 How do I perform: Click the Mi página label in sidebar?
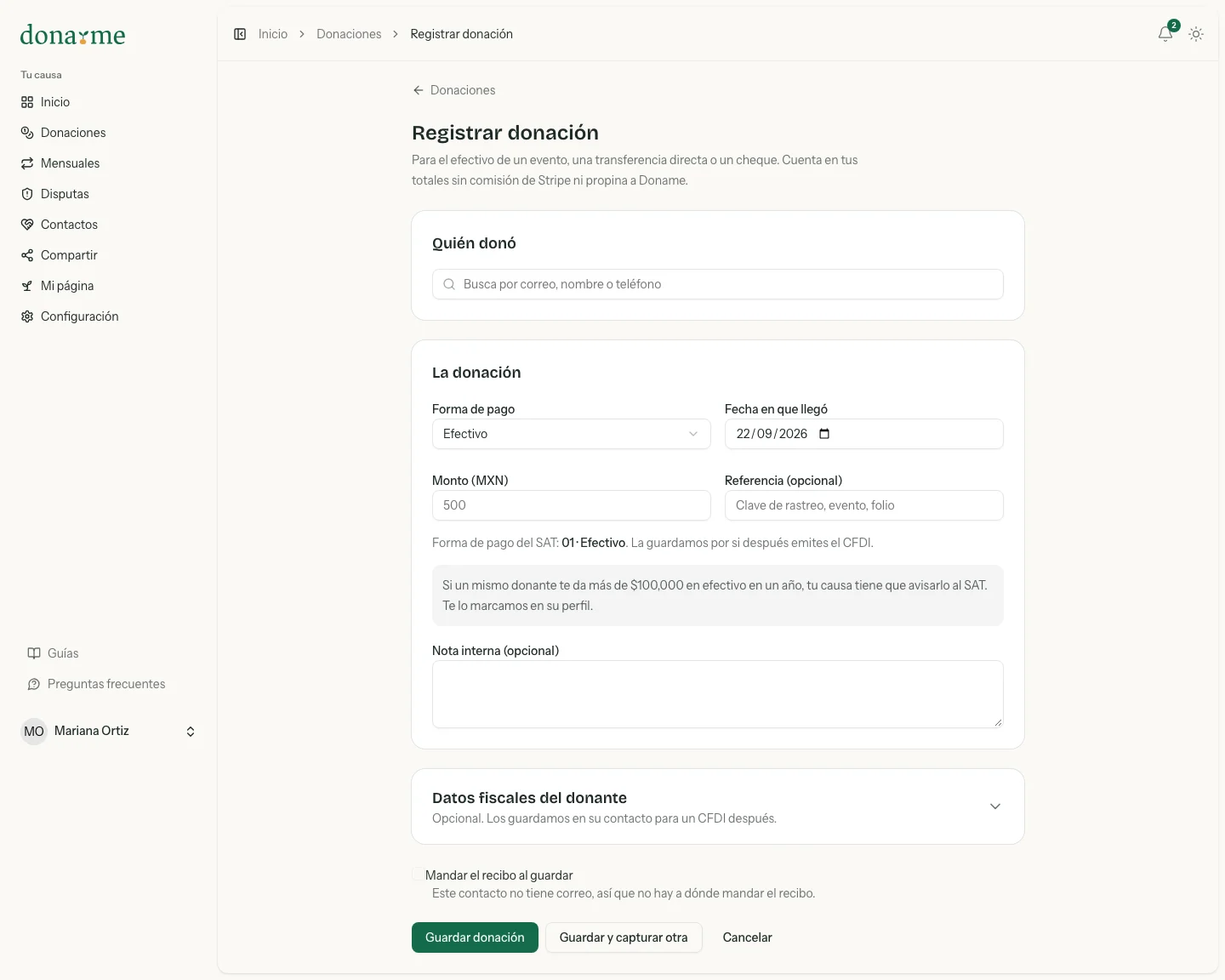pos(67,286)
